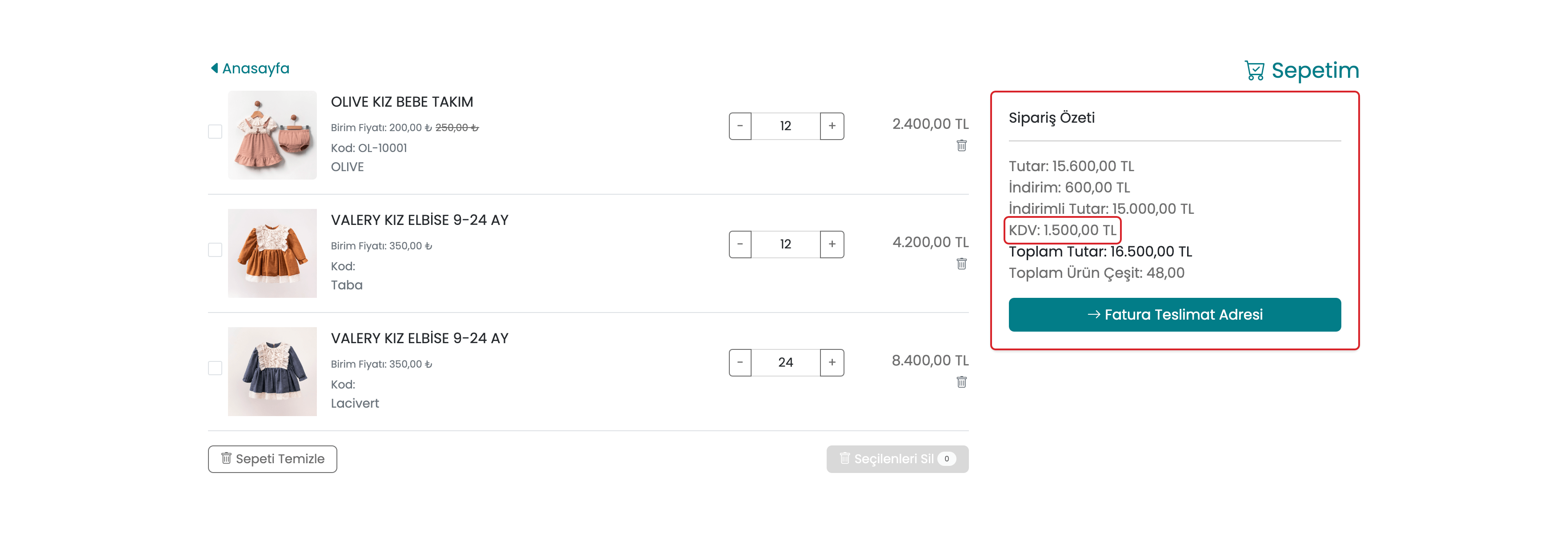Image resolution: width=1568 pixels, height=537 pixels.
Task: Select the OLIVE KIZ BEBE TAKIM checkbox
Action: 215,132
